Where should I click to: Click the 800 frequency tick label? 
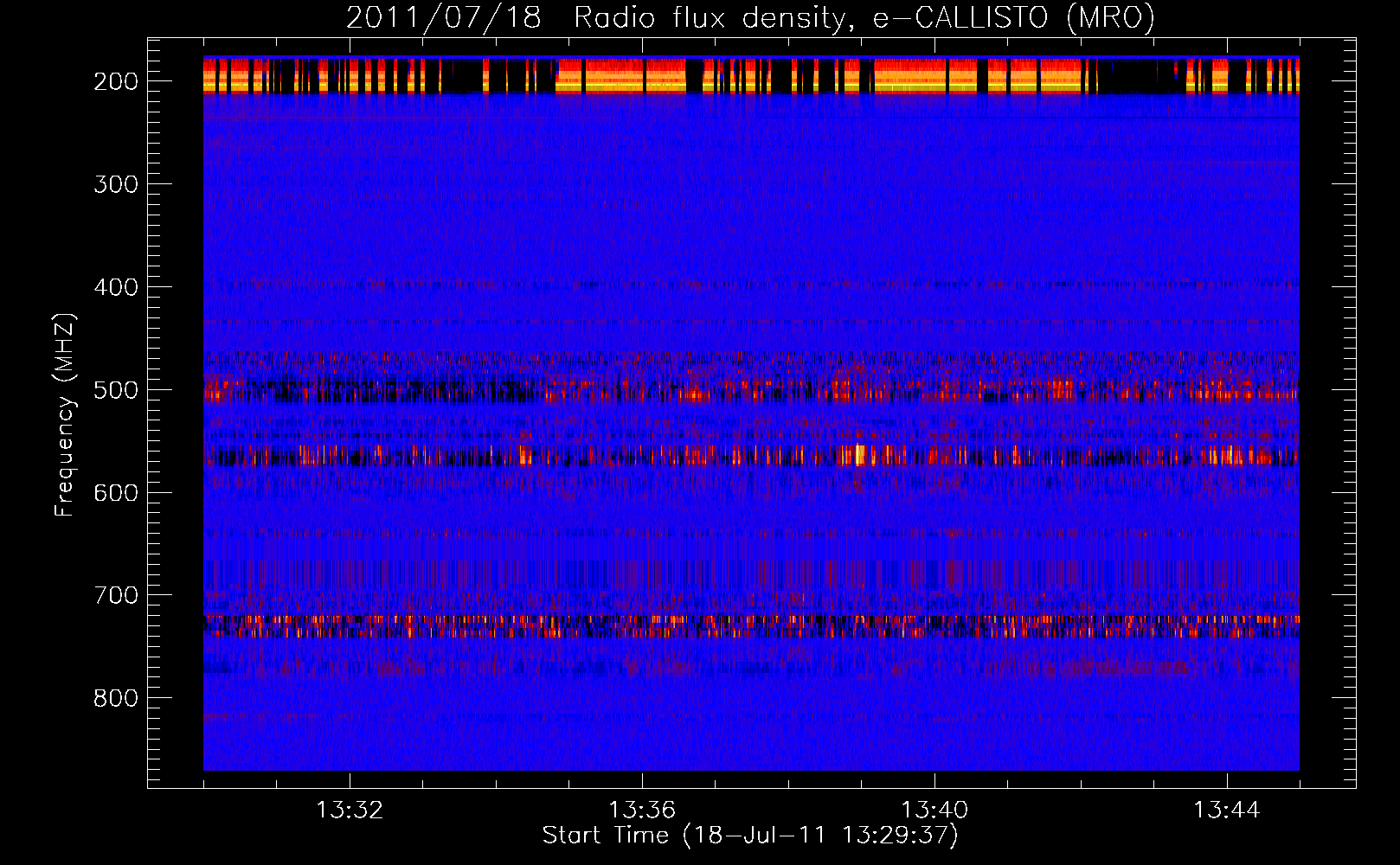click(116, 699)
